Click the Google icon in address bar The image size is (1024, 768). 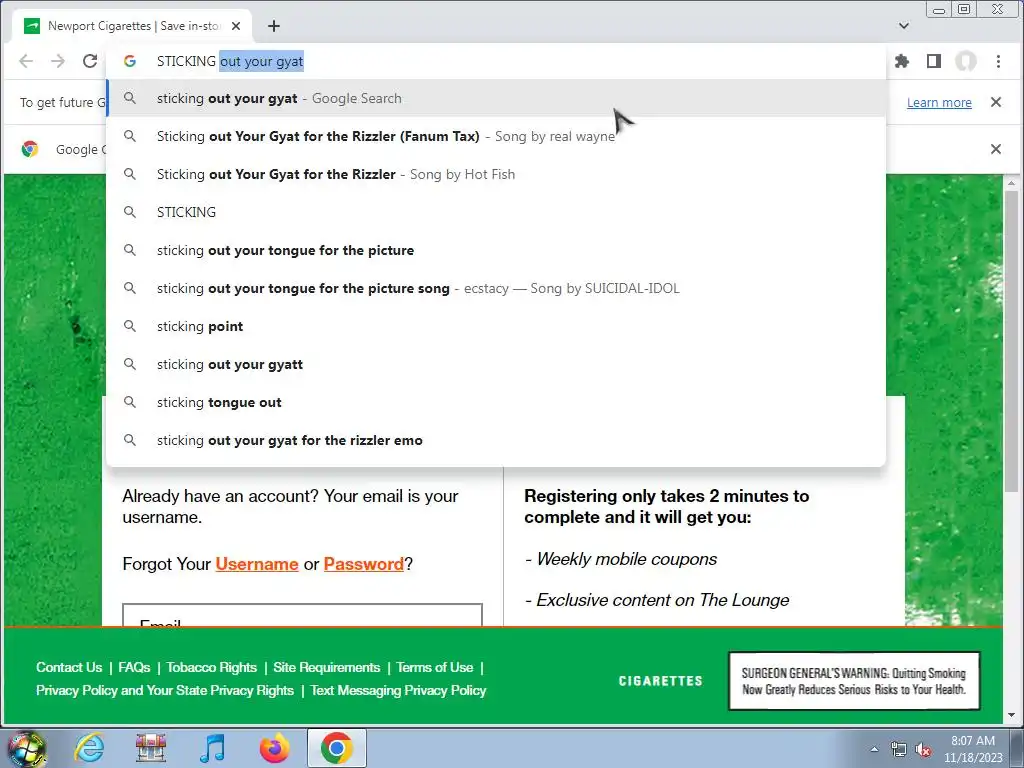(130, 61)
